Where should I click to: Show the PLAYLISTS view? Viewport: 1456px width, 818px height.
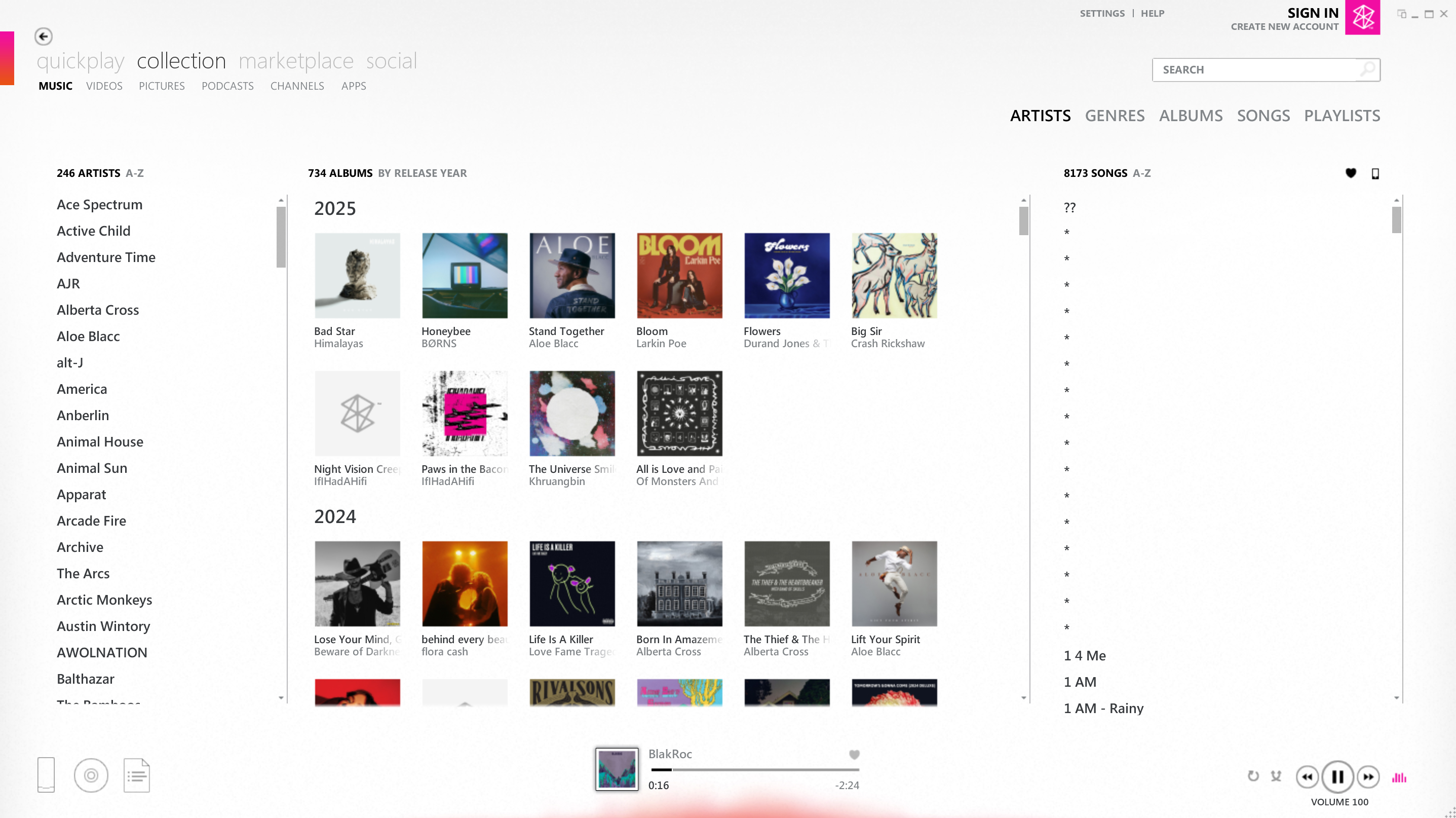[1342, 116]
